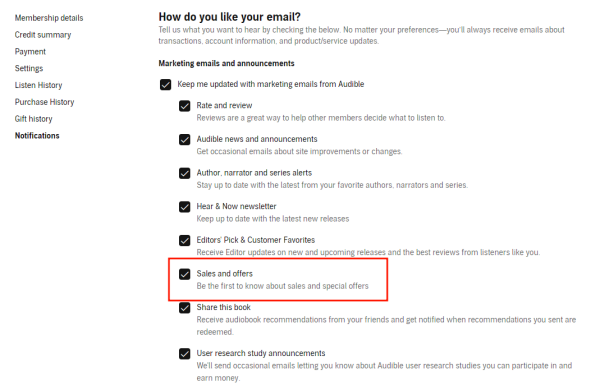This screenshot has height=388, width=600.
Task: Toggle User research study announcements checkbox
Action: tap(184, 354)
